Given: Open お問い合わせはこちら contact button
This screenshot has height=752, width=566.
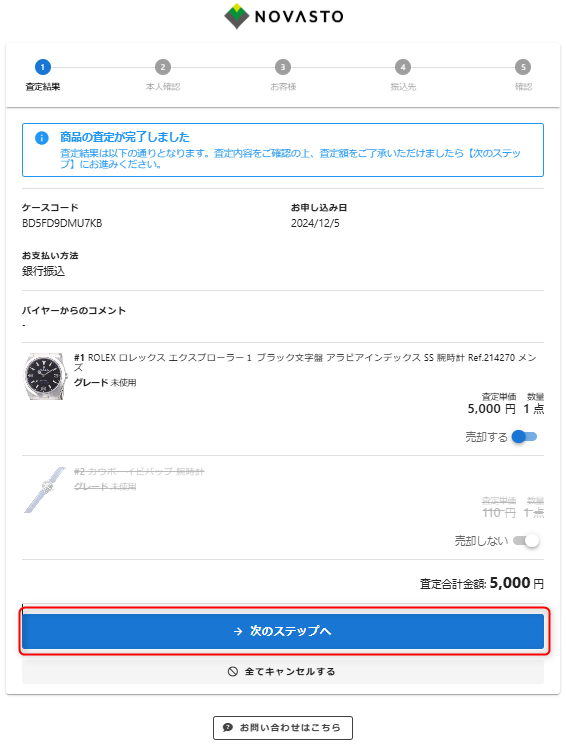Looking at the screenshot, I should (283, 728).
